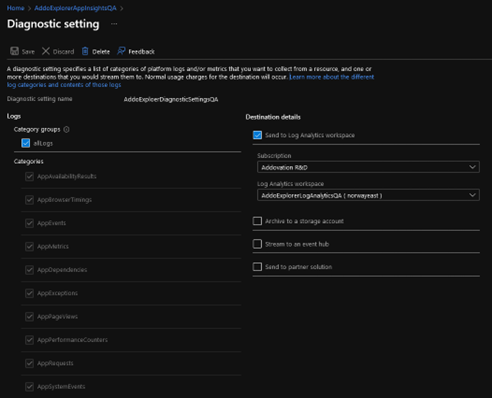Click the Diagnostic setting name field
The height and width of the screenshot is (398, 492).
pos(171,99)
